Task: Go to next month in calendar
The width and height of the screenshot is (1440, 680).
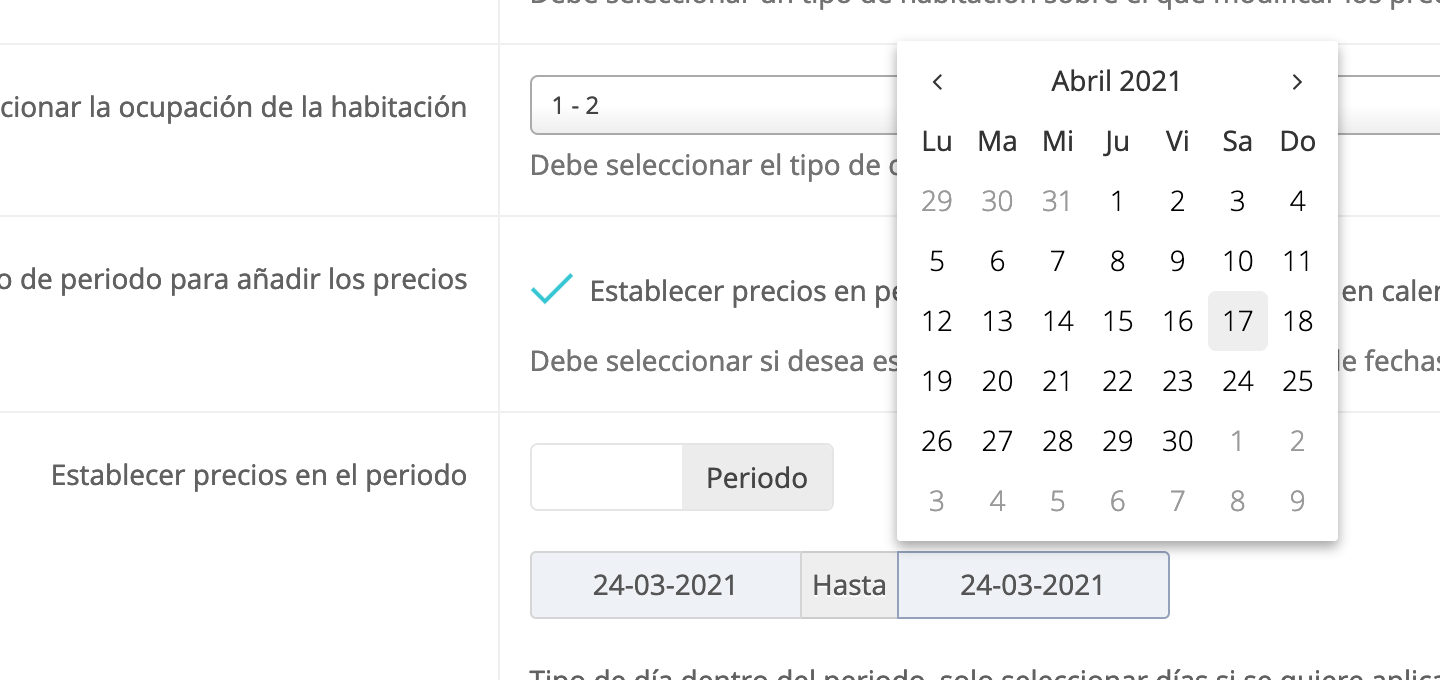Action: 1297,82
